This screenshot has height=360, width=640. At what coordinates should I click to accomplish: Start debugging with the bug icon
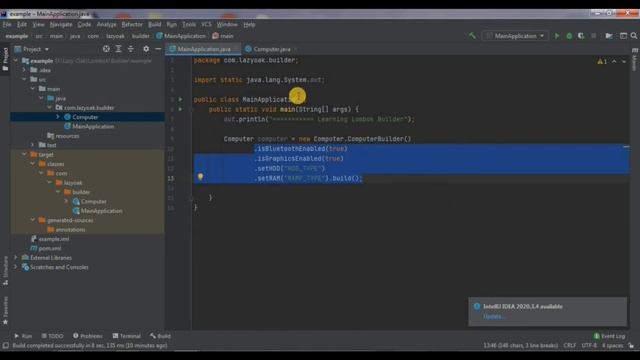coord(569,36)
